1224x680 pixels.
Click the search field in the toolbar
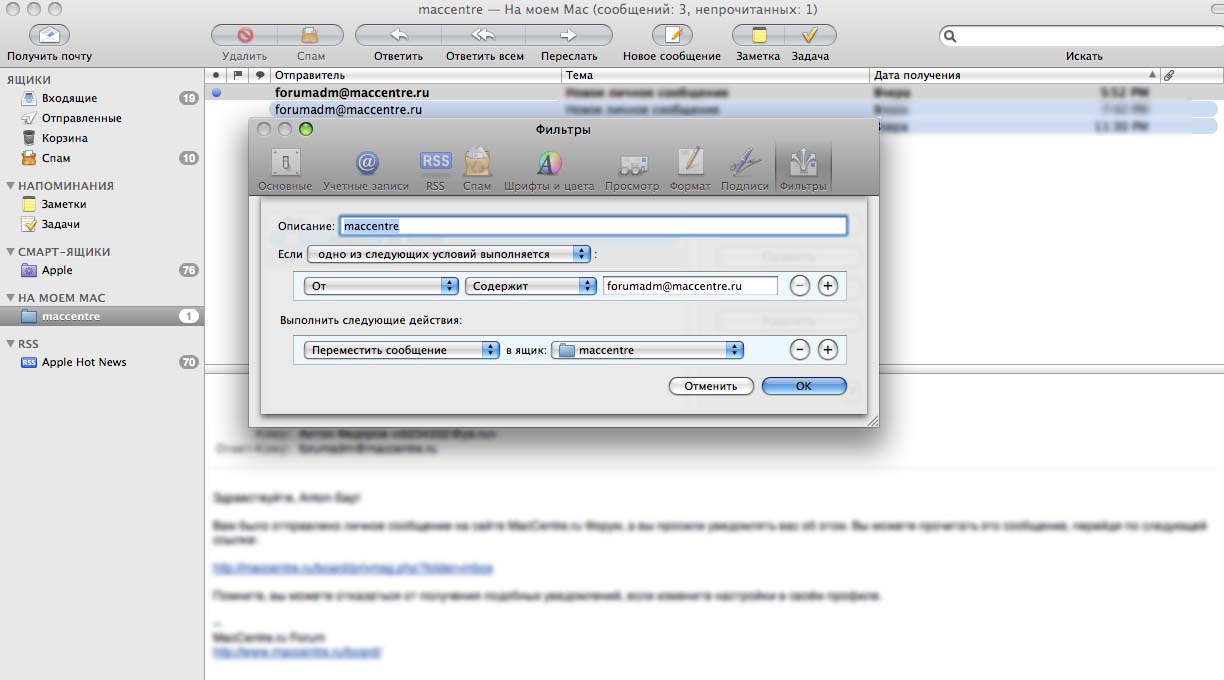[x=1081, y=36]
